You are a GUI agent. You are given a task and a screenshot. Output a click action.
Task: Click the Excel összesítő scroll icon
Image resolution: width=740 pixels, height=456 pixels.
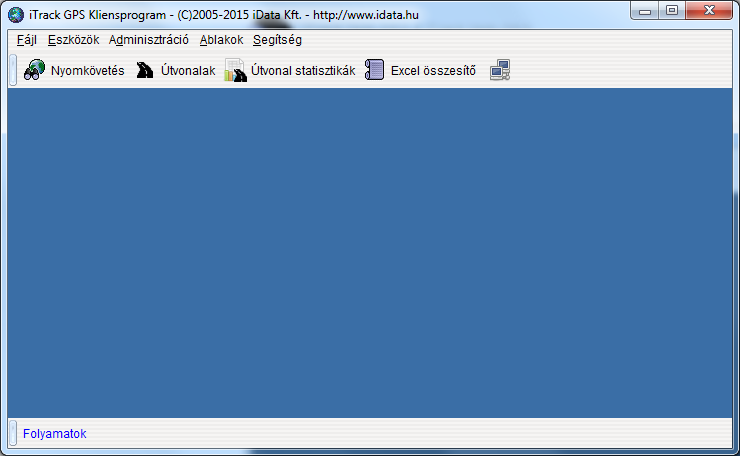[374, 70]
